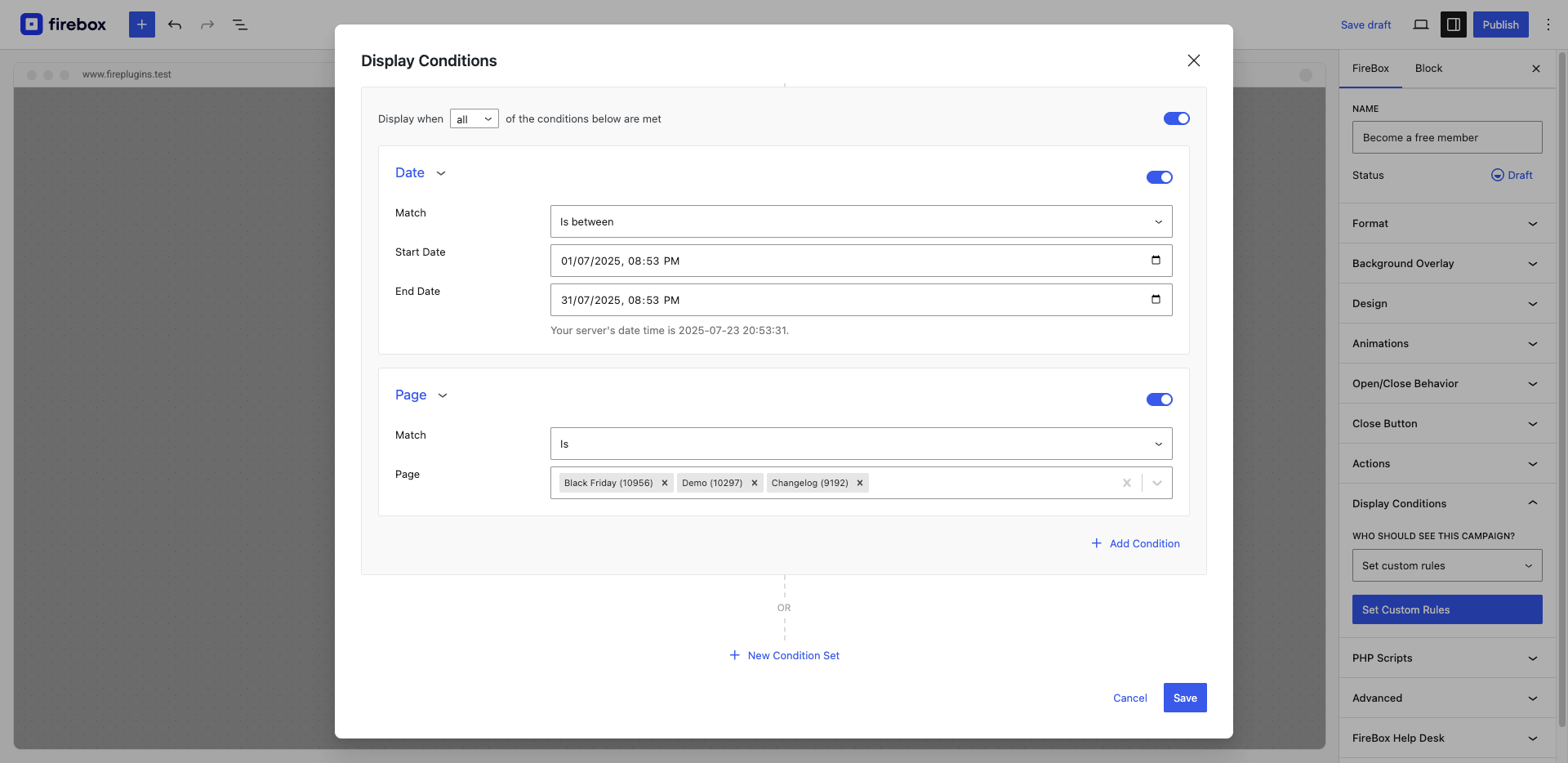The image size is (1568, 763).
Task: Expand the Background Overlay panel
Action: 1447,264
